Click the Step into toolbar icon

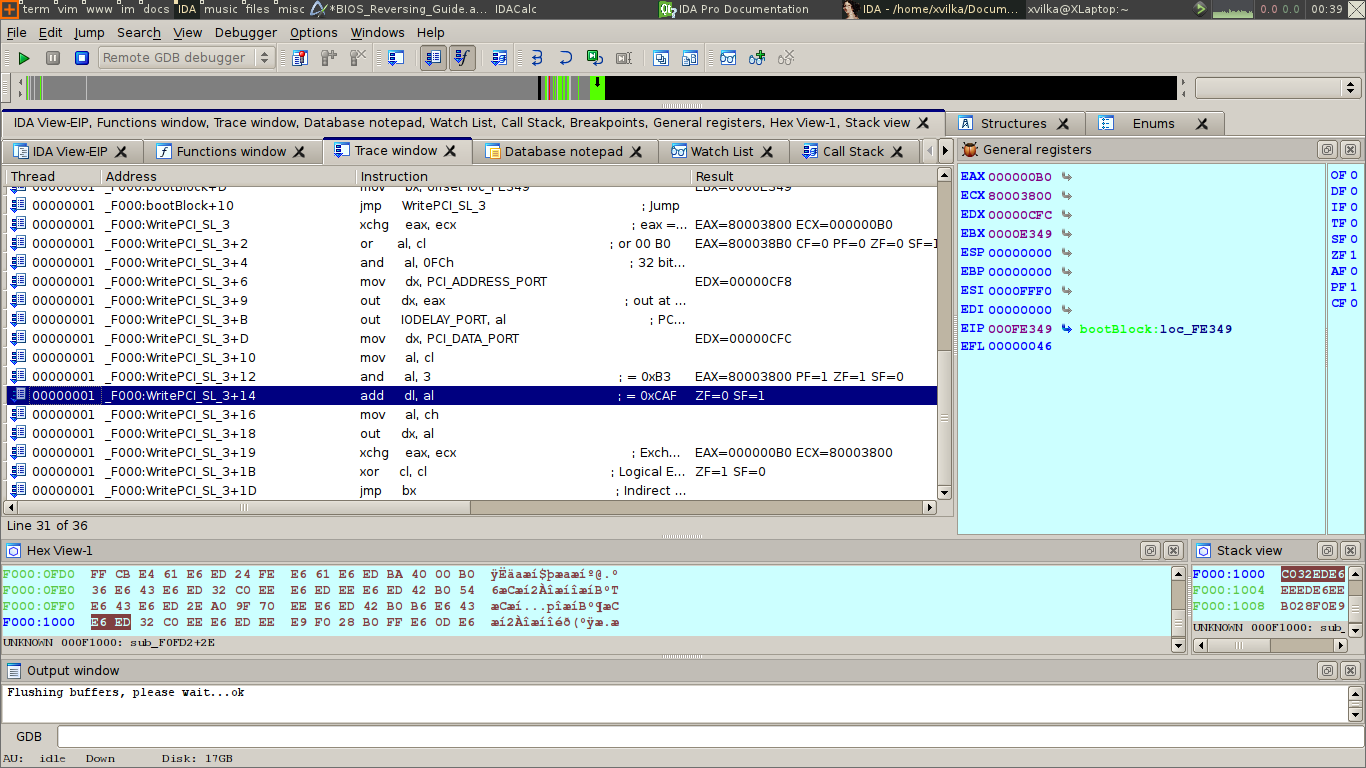click(x=537, y=58)
